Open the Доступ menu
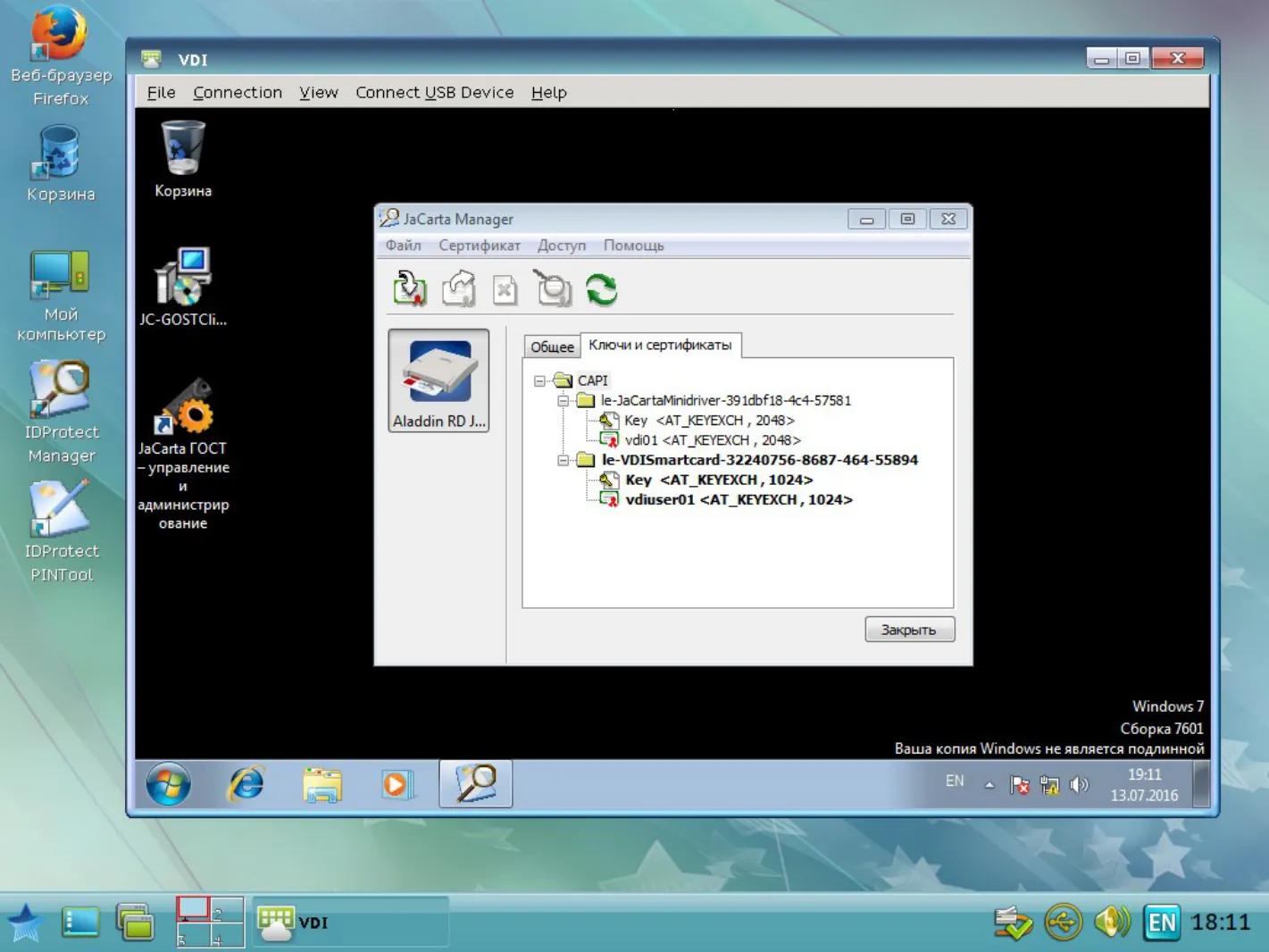The image size is (1269, 952). point(562,246)
